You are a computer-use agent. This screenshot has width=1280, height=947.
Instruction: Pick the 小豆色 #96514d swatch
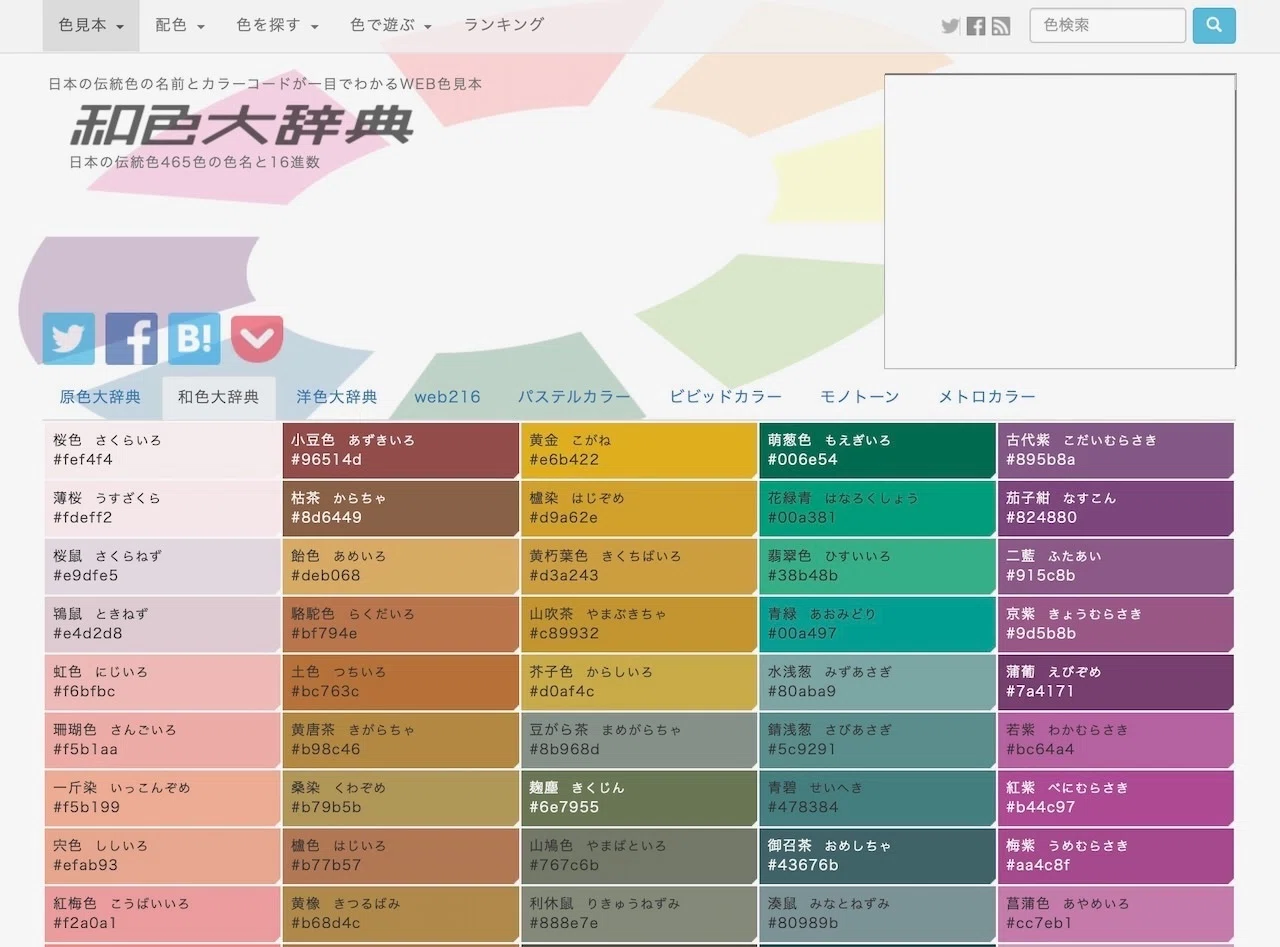[400, 450]
